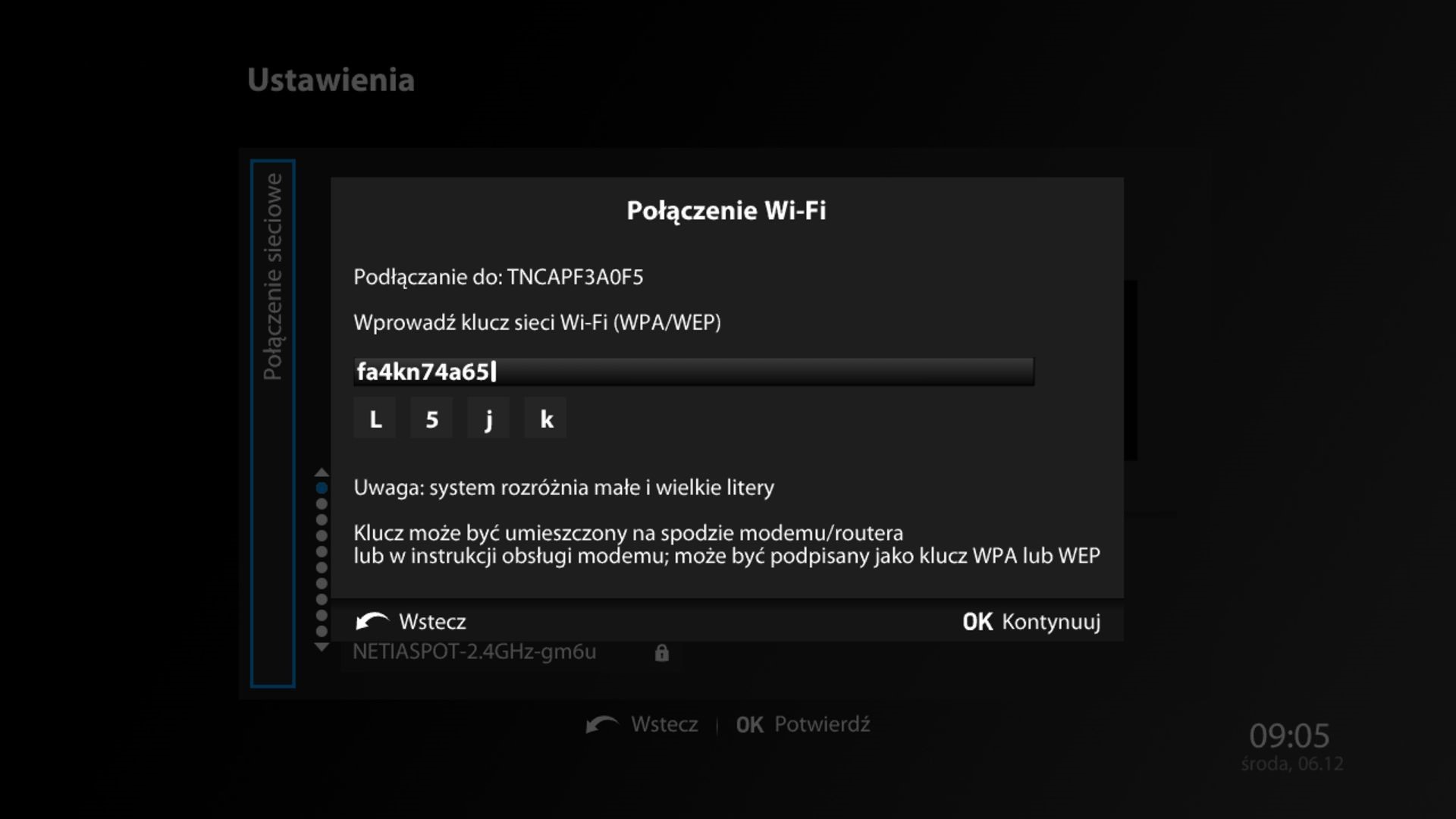Click the background Wstecz arrow icon at bottom
Screen dimensions: 1456x819
pyautogui.click(x=604, y=724)
